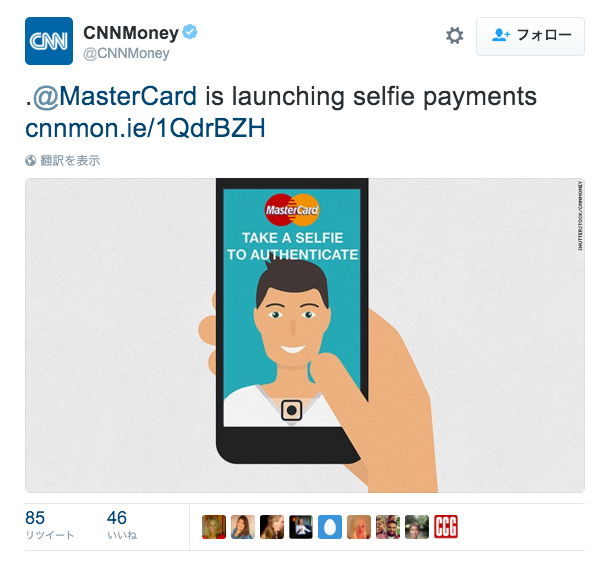The image size is (609, 562).
Task: Click the dark avatar fourth in row
Action: point(301,527)
